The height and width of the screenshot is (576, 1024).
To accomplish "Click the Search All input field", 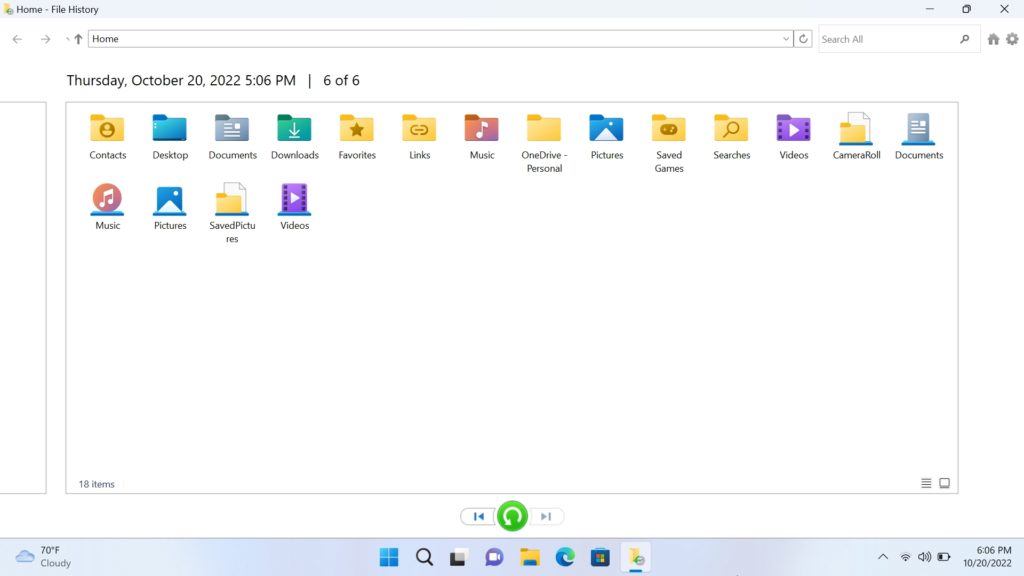I will [880, 38].
